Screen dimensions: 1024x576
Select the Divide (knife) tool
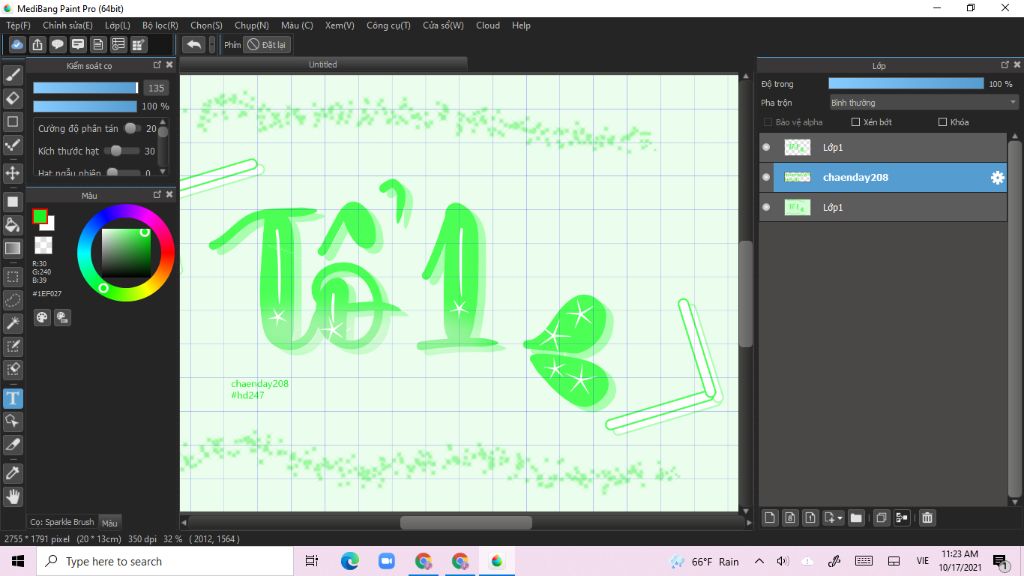click(12, 445)
